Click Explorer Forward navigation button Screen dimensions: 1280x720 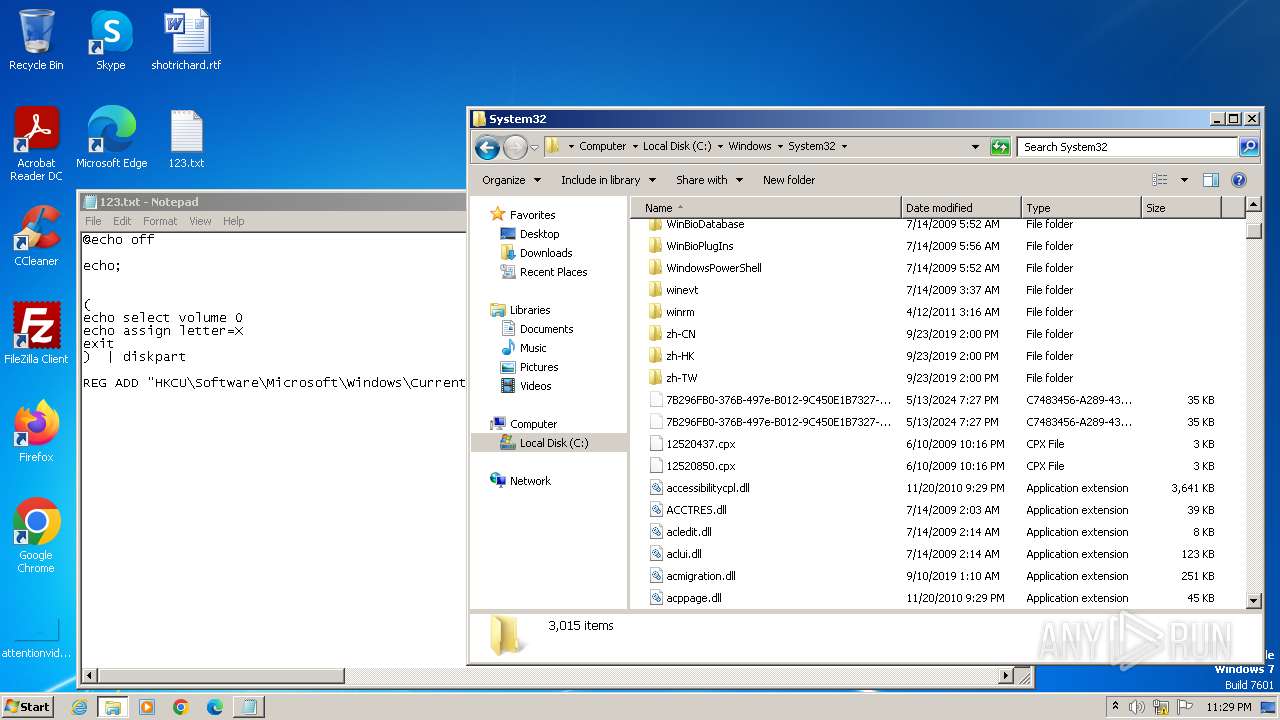(515, 147)
